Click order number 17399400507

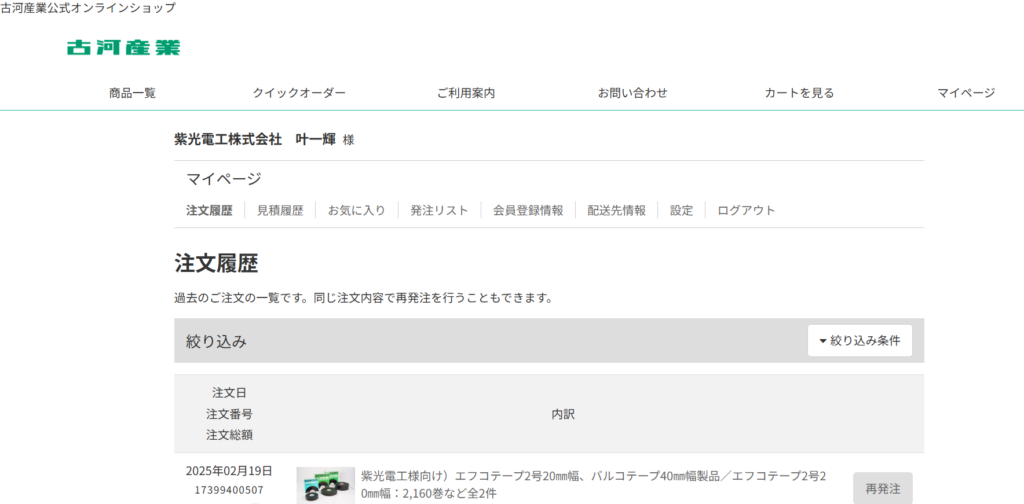(x=229, y=490)
